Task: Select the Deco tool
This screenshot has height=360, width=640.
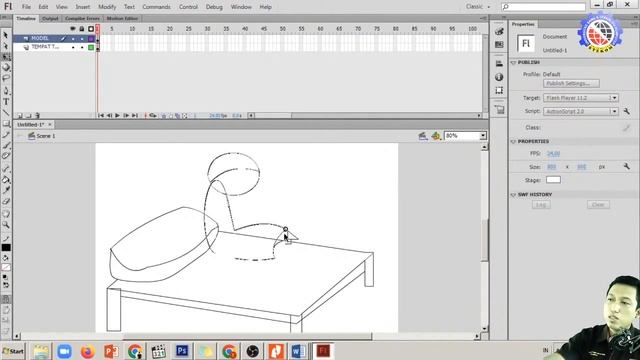Action: [x=6, y=156]
